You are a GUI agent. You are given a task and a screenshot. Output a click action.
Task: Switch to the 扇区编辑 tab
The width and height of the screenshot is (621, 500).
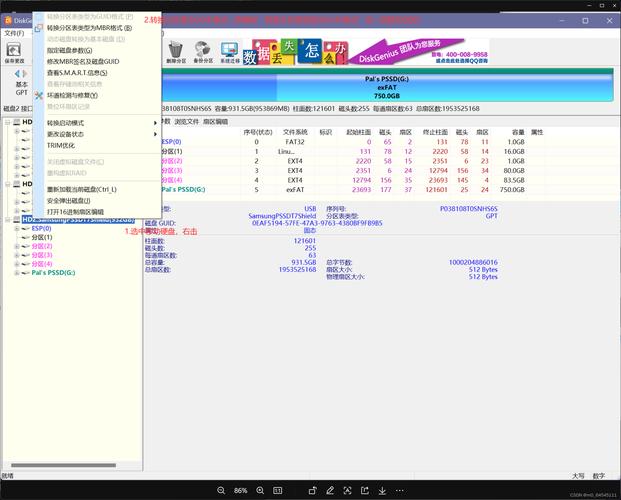click(216, 121)
